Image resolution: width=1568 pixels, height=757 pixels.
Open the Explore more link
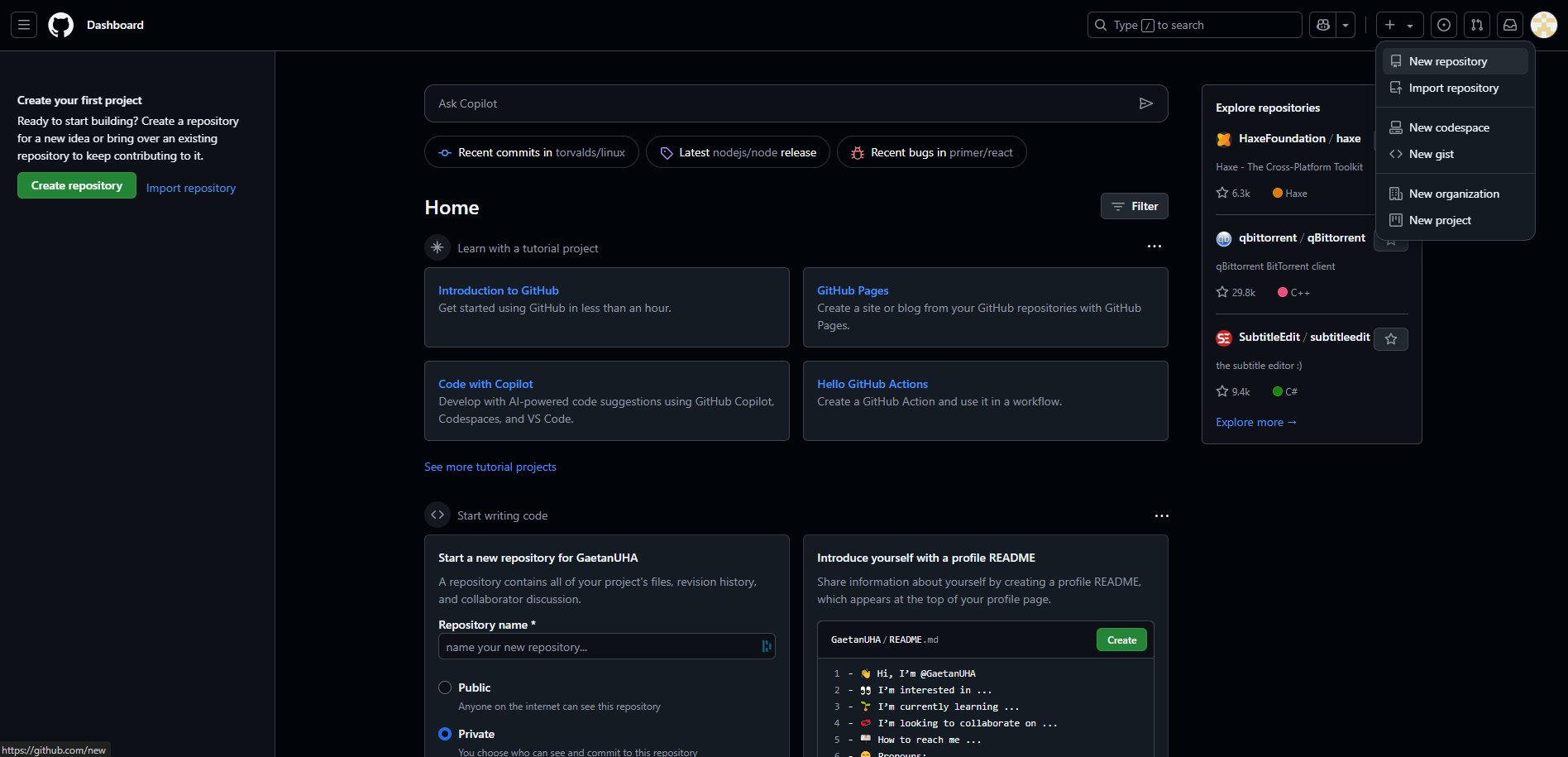(x=1255, y=422)
